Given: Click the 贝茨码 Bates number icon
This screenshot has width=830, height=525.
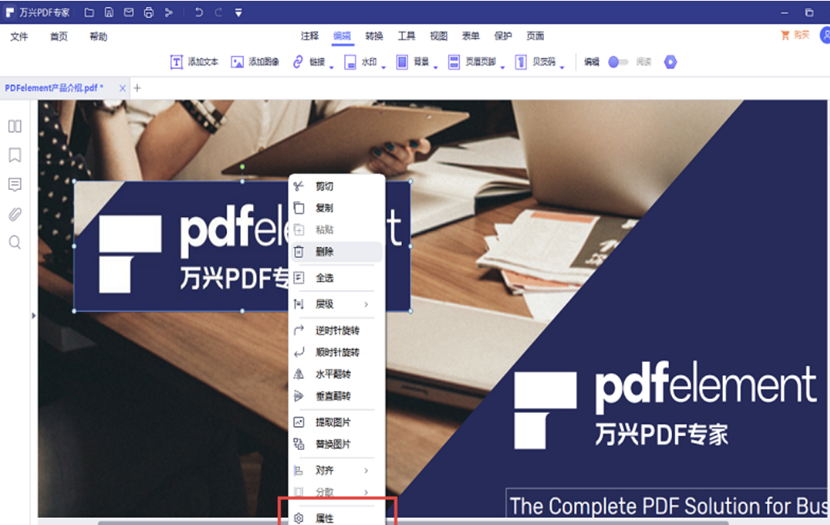Looking at the screenshot, I should [x=521, y=62].
